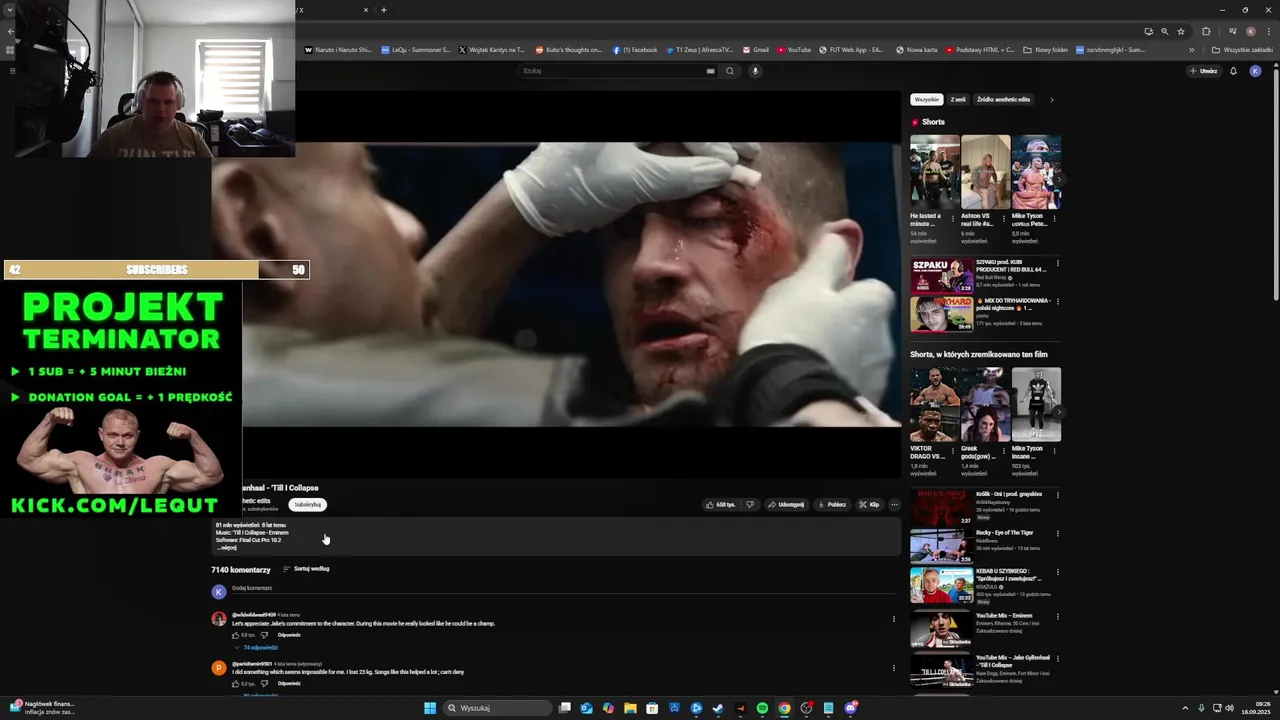Image resolution: width=1280 pixels, height=720 pixels.
Task: Open Windows Start menu
Action: pos(430,708)
